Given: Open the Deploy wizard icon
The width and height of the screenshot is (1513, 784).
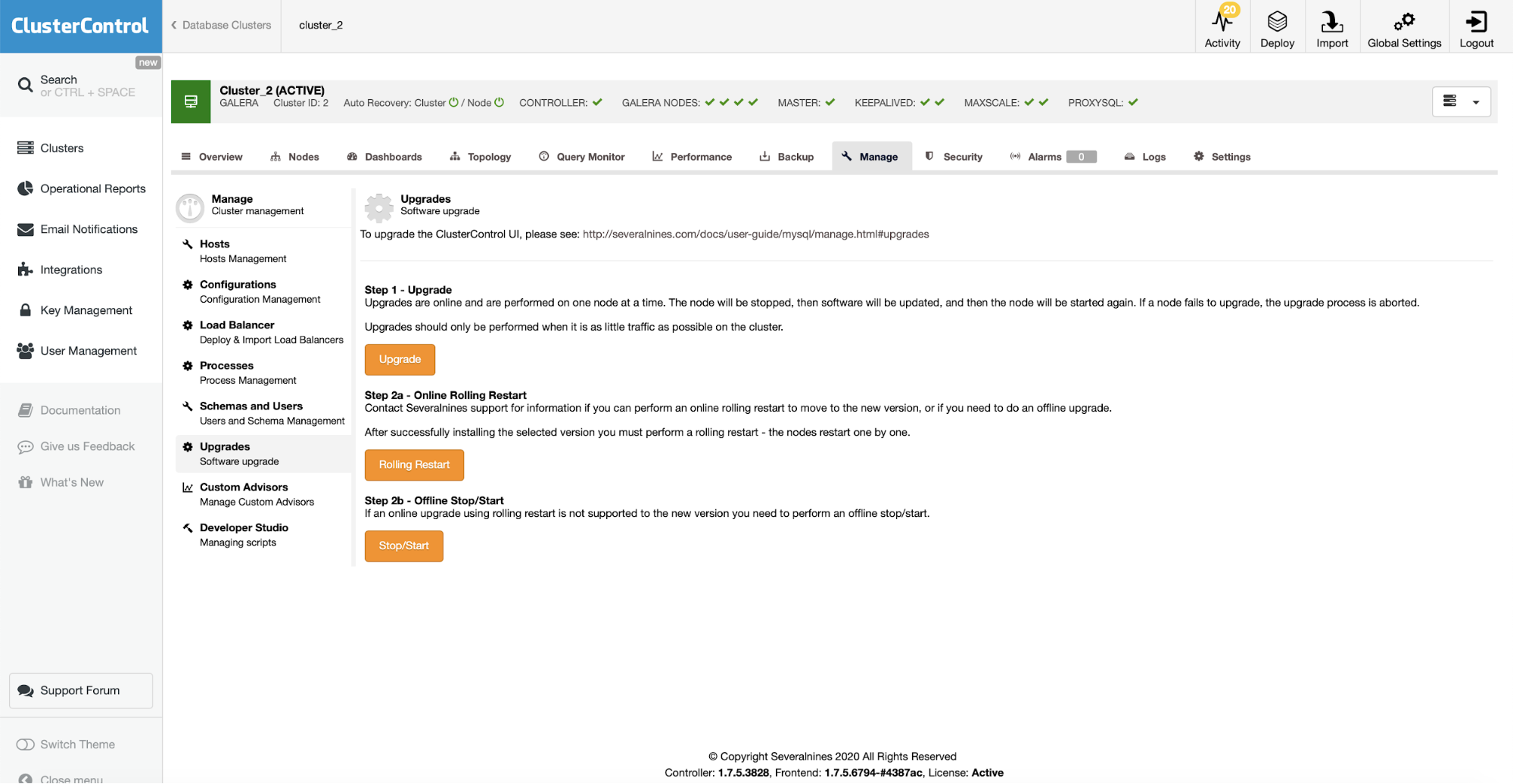Looking at the screenshot, I should [x=1277, y=21].
